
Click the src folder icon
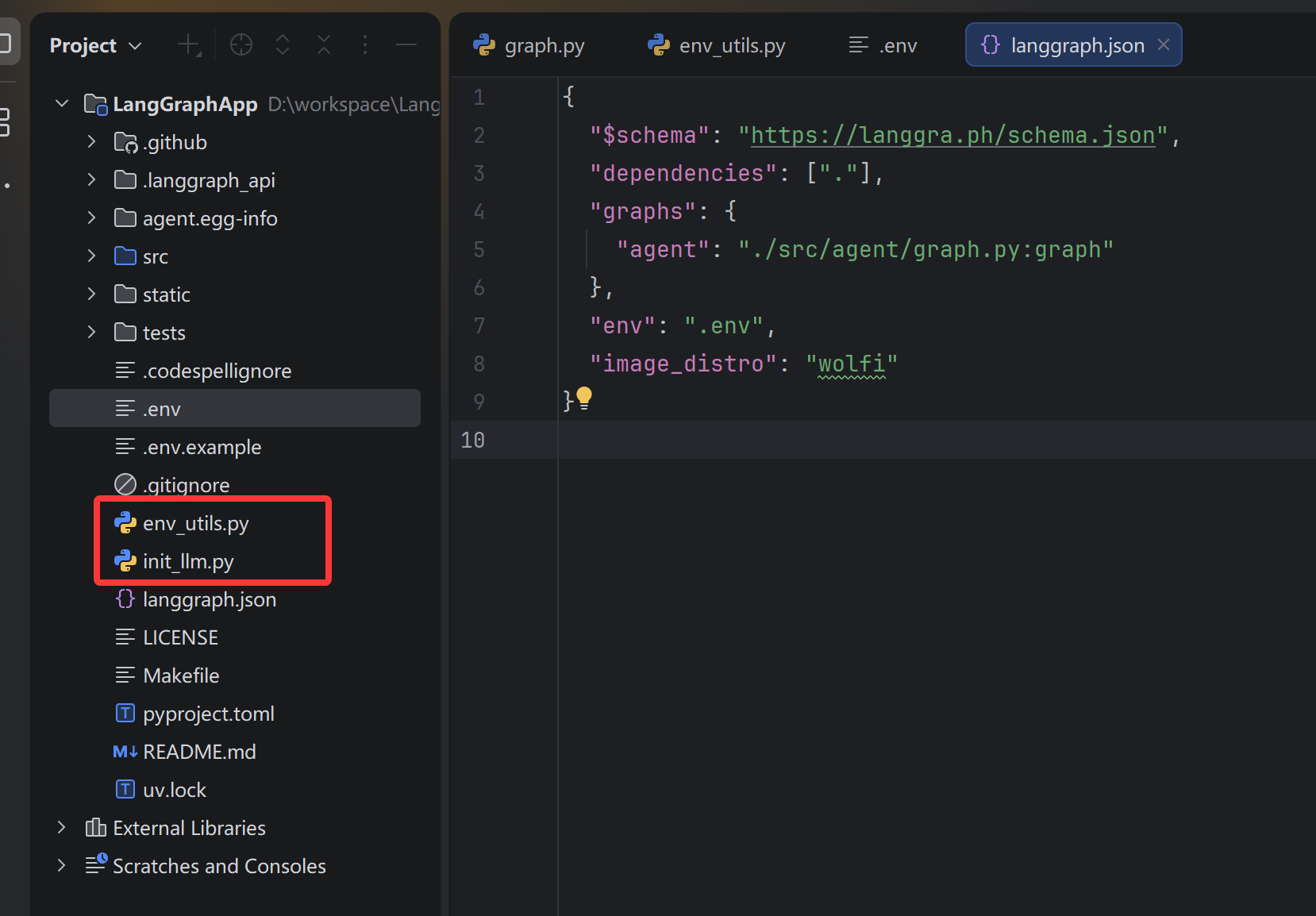pos(125,256)
